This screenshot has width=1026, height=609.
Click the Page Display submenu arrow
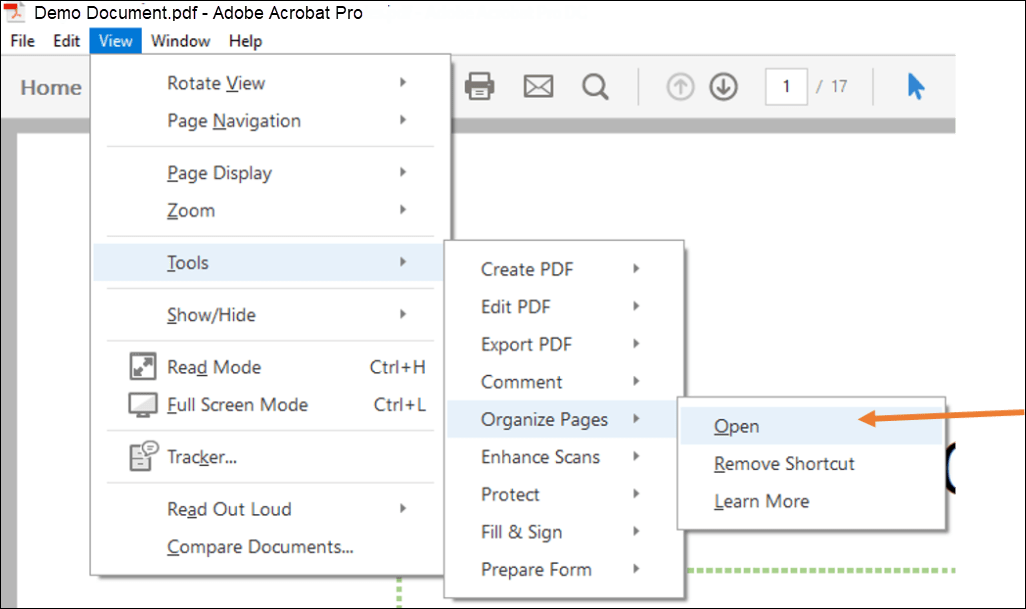coord(403,172)
